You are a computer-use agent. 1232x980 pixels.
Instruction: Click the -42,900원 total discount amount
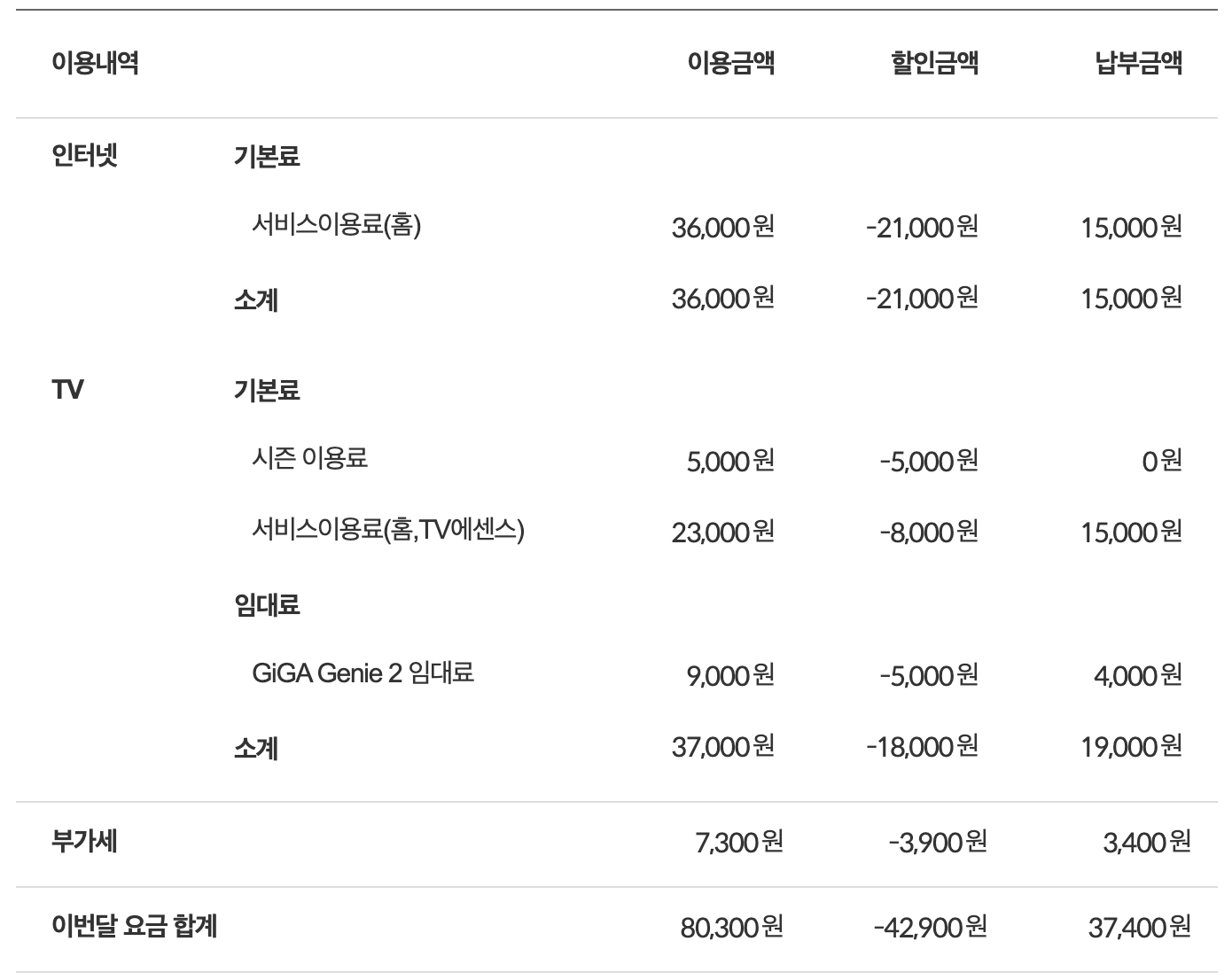[930, 928]
